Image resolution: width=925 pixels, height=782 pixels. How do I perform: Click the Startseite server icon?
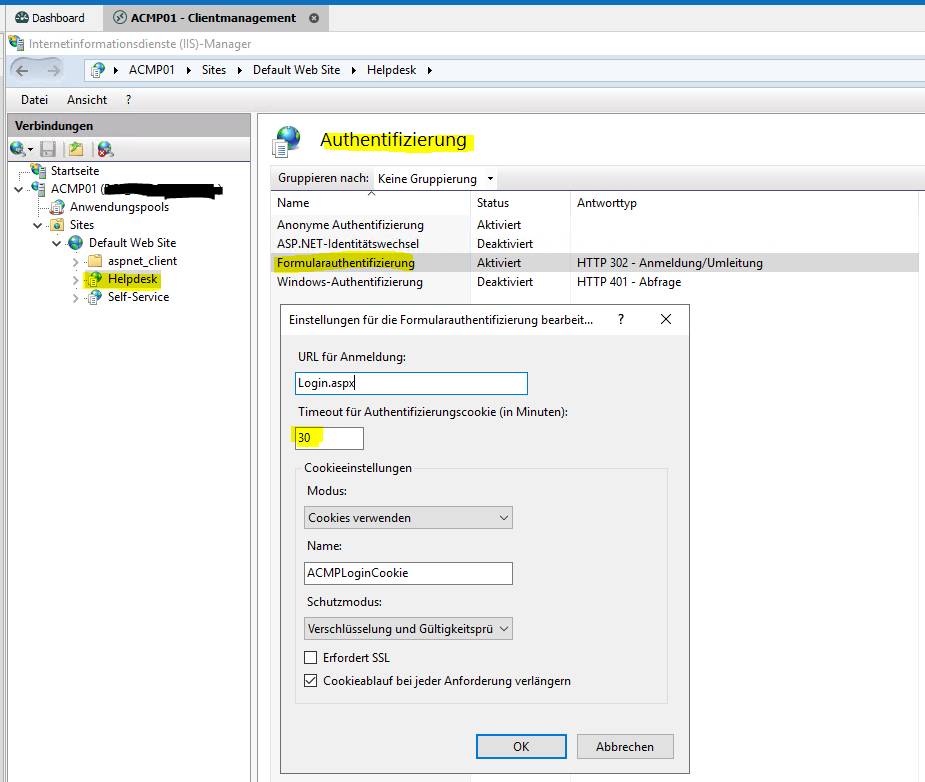38,171
